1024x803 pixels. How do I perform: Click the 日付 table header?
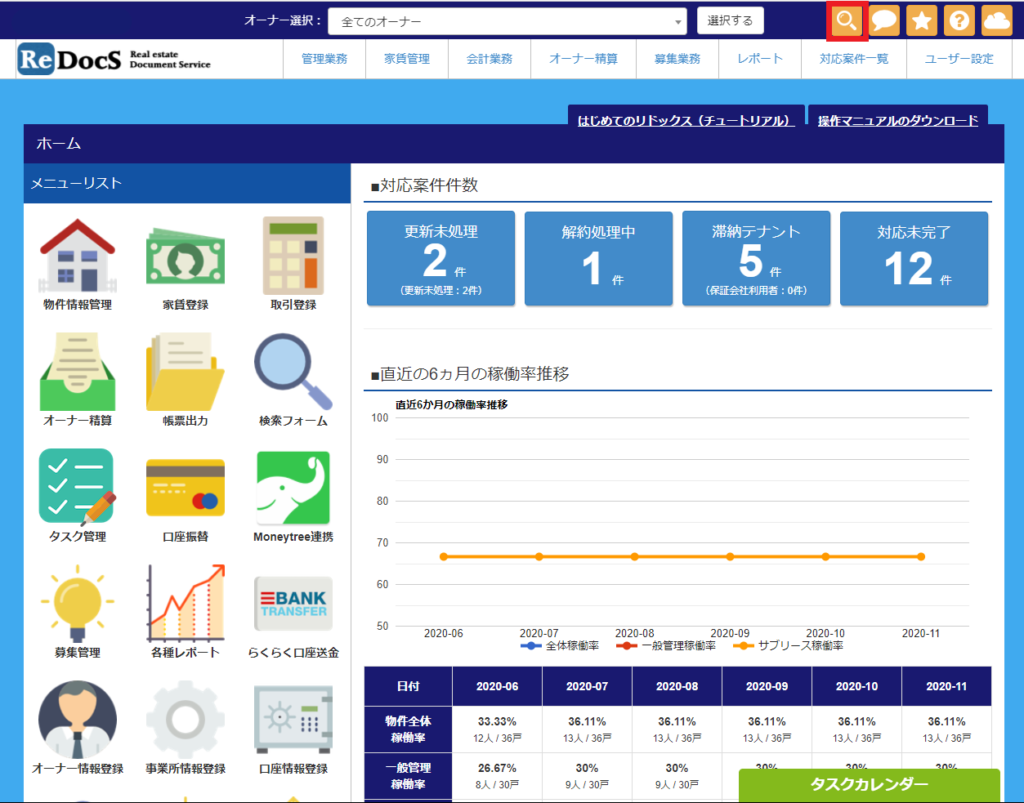(x=408, y=686)
